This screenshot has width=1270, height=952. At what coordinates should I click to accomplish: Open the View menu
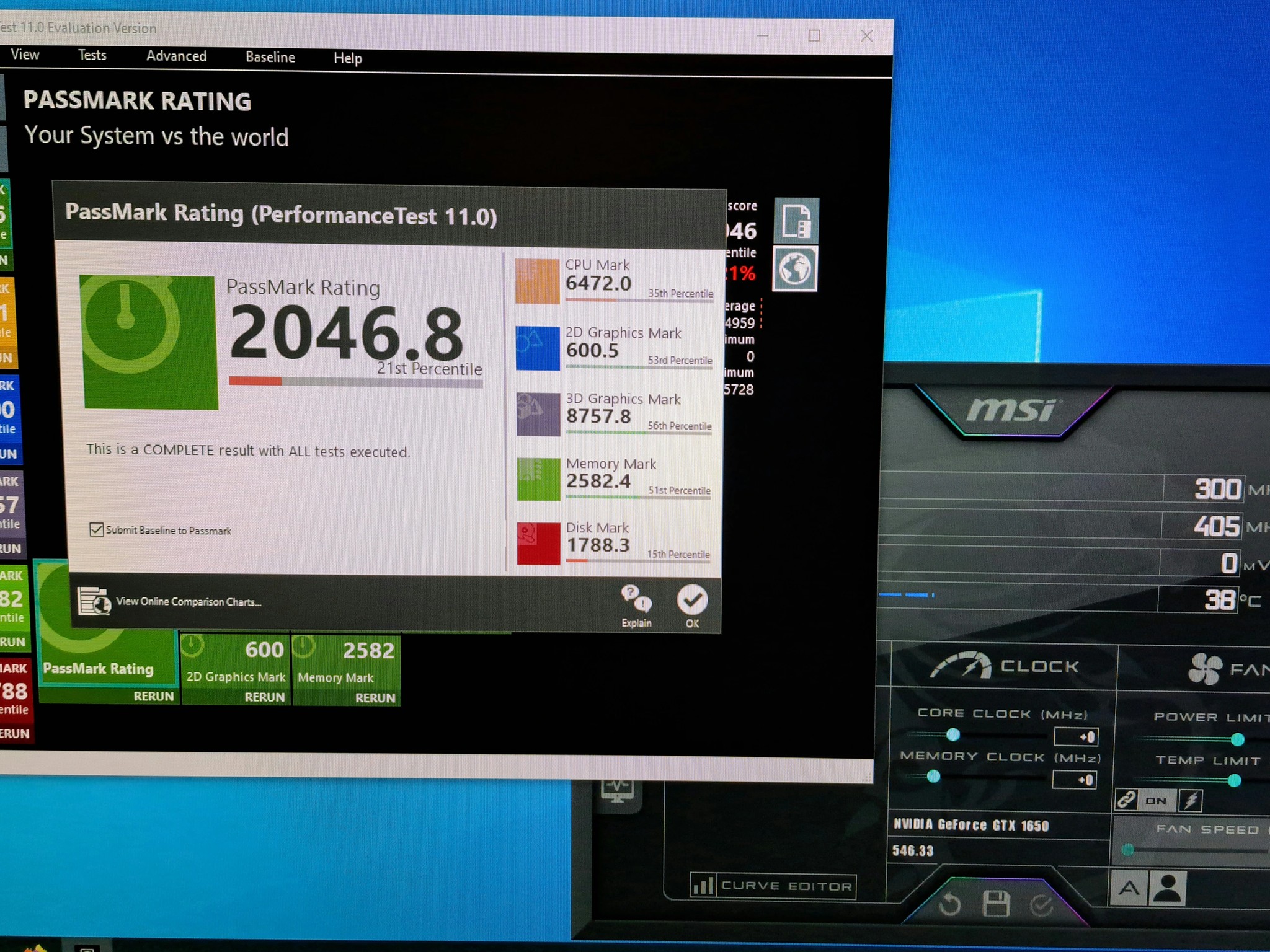pyautogui.click(x=25, y=55)
